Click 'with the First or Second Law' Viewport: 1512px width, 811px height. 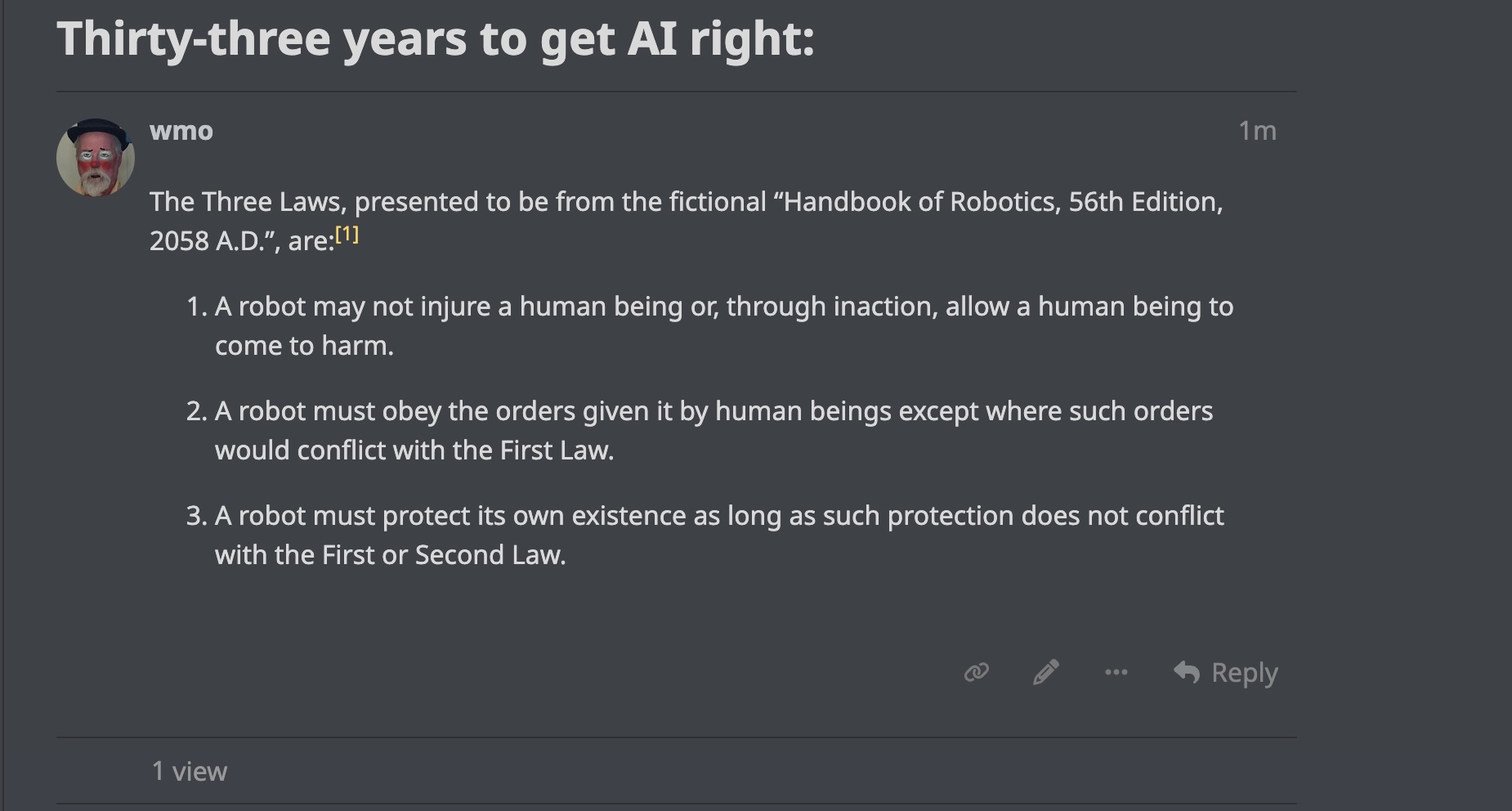click(x=390, y=555)
